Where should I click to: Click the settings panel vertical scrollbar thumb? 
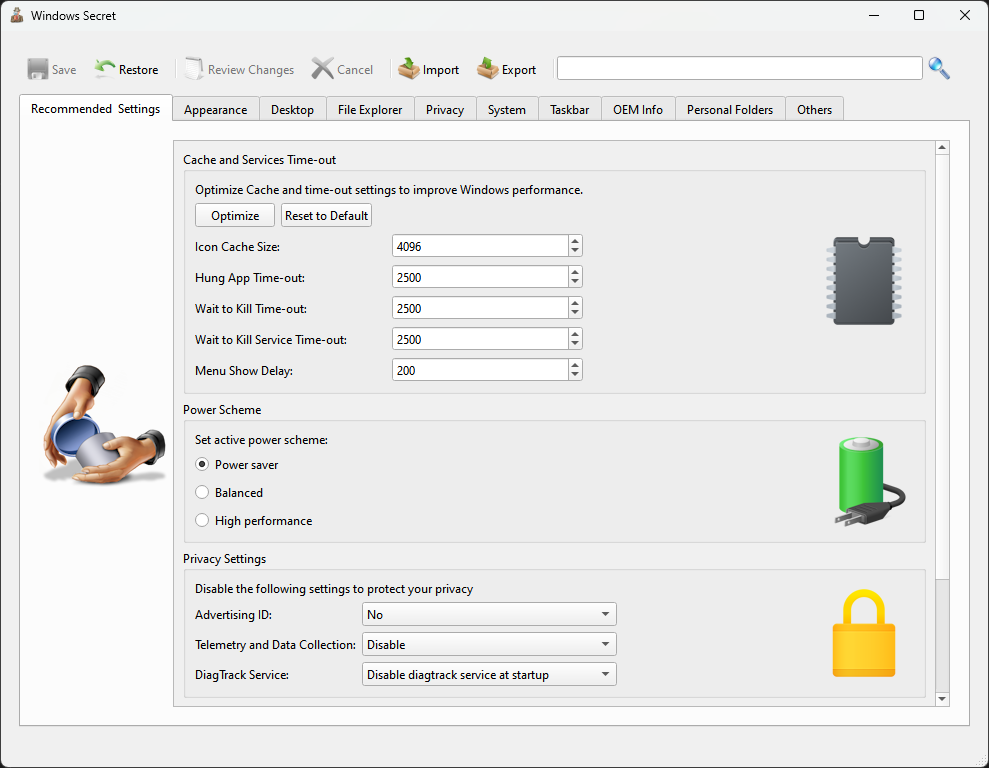click(942, 367)
